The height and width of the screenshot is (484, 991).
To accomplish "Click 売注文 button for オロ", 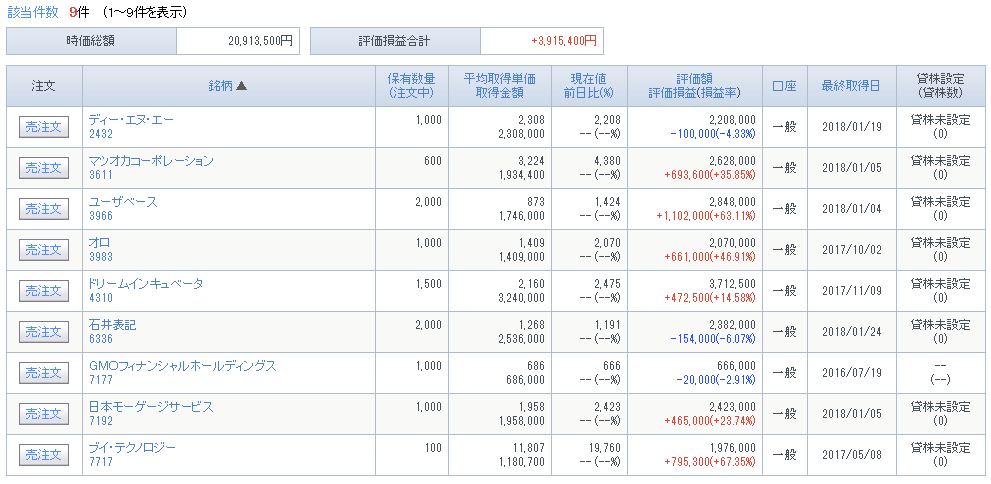I will (x=44, y=250).
